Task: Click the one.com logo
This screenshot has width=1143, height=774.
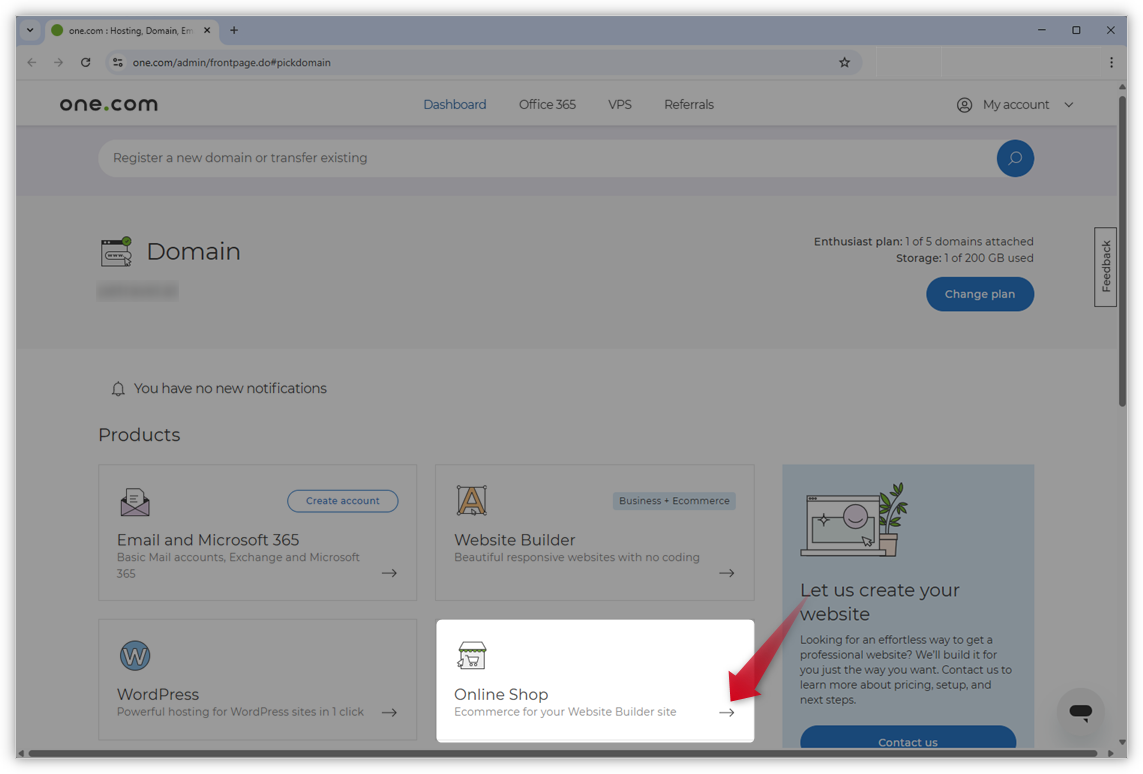Action: point(108,104)
